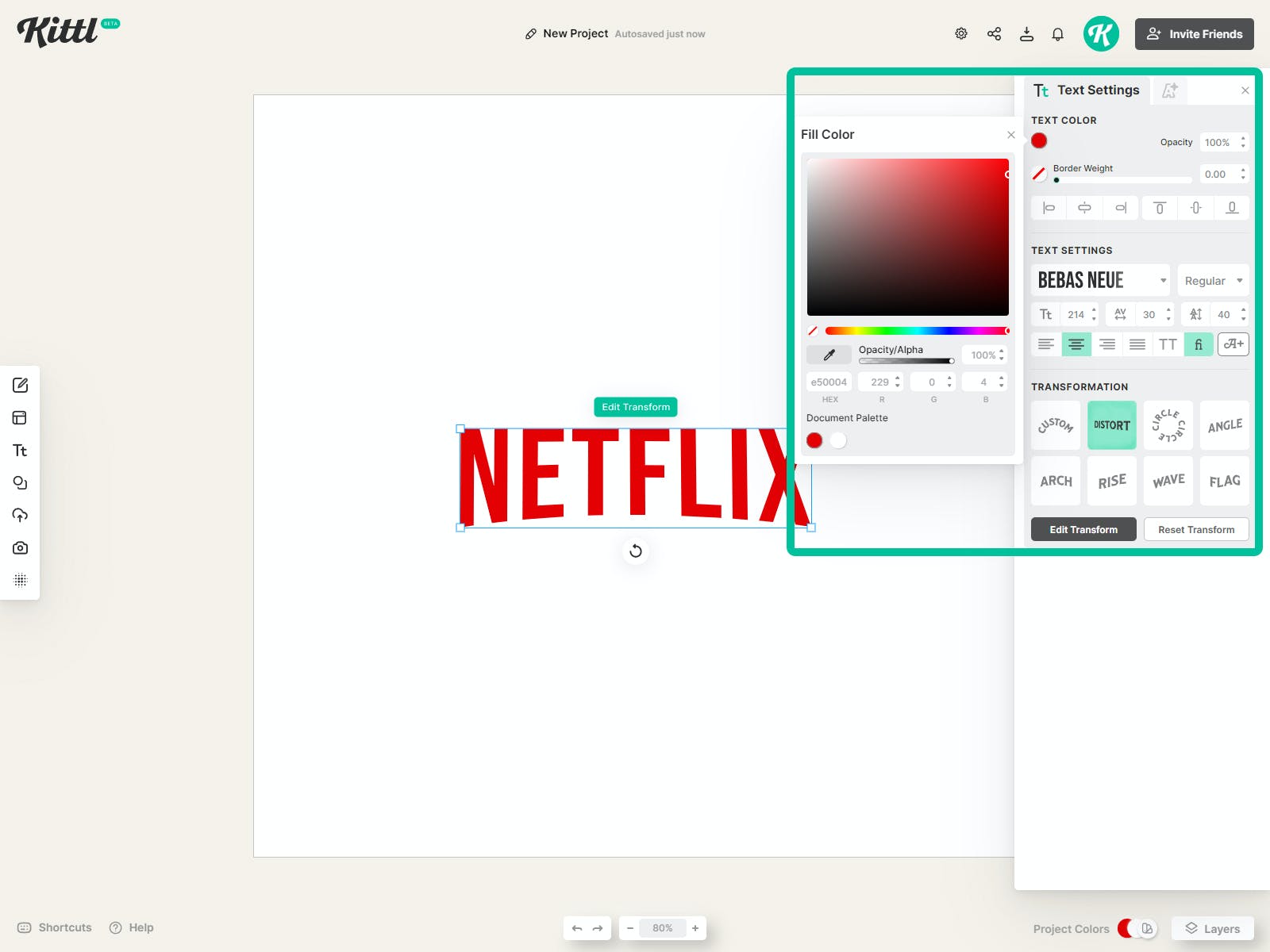Adjust the letter spacing 30 stepper
The width and height of the screenshot is (1270, 952).
point(1168,314)
